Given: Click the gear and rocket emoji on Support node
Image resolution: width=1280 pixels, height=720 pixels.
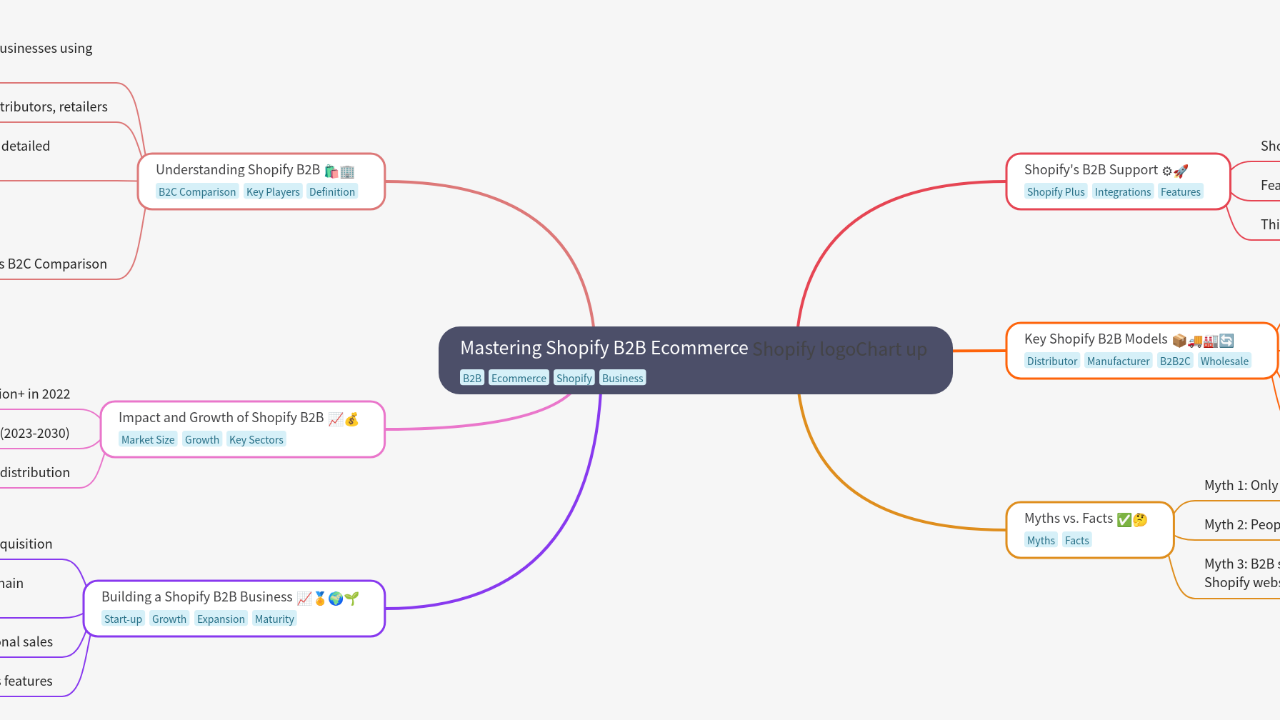Looking at the screenshot, I should [1175, 171].
